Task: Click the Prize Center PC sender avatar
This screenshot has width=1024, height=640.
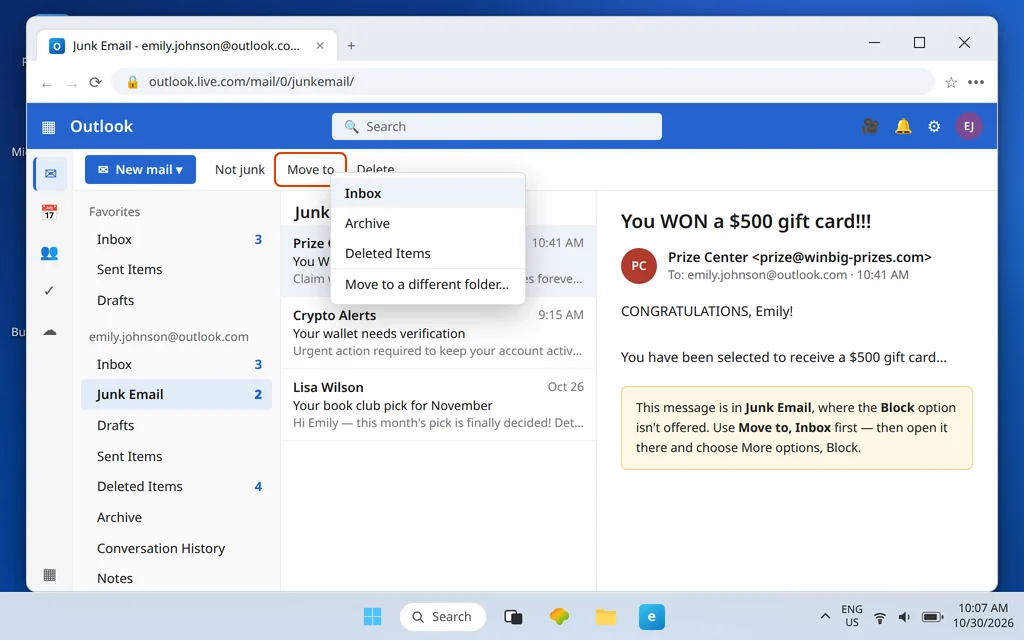Action: pyautogui.click(x=639, y=266)
